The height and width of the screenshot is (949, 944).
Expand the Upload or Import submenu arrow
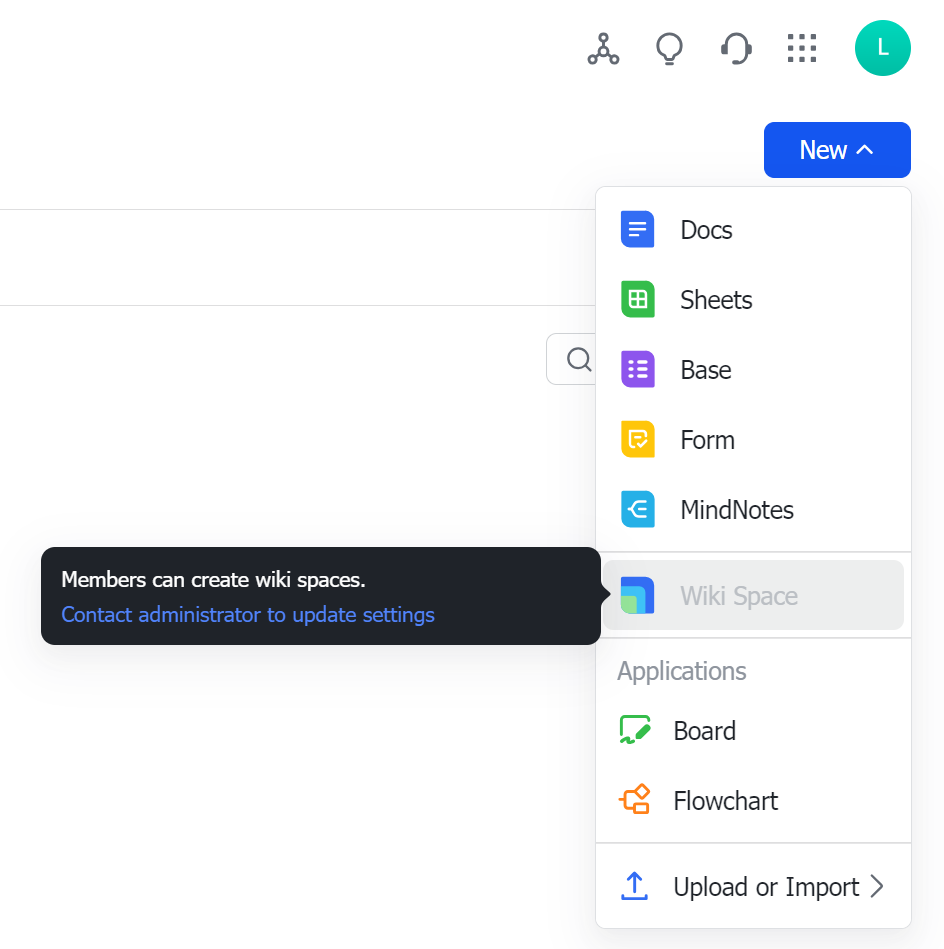pyautogui.click(x=878, y=886)
